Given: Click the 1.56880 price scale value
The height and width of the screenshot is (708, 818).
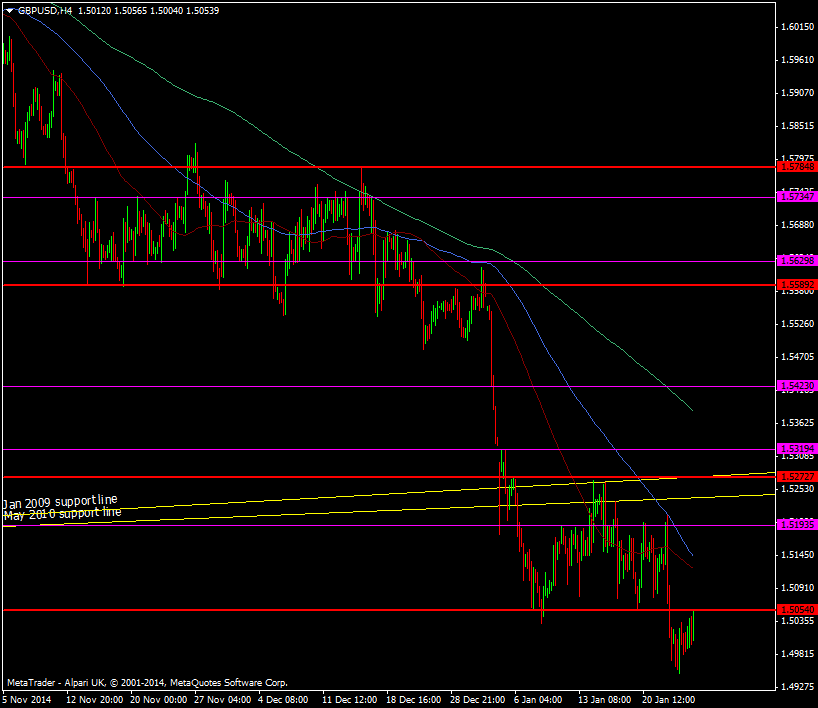Looking at the screenshot, I should coord(797,225).
